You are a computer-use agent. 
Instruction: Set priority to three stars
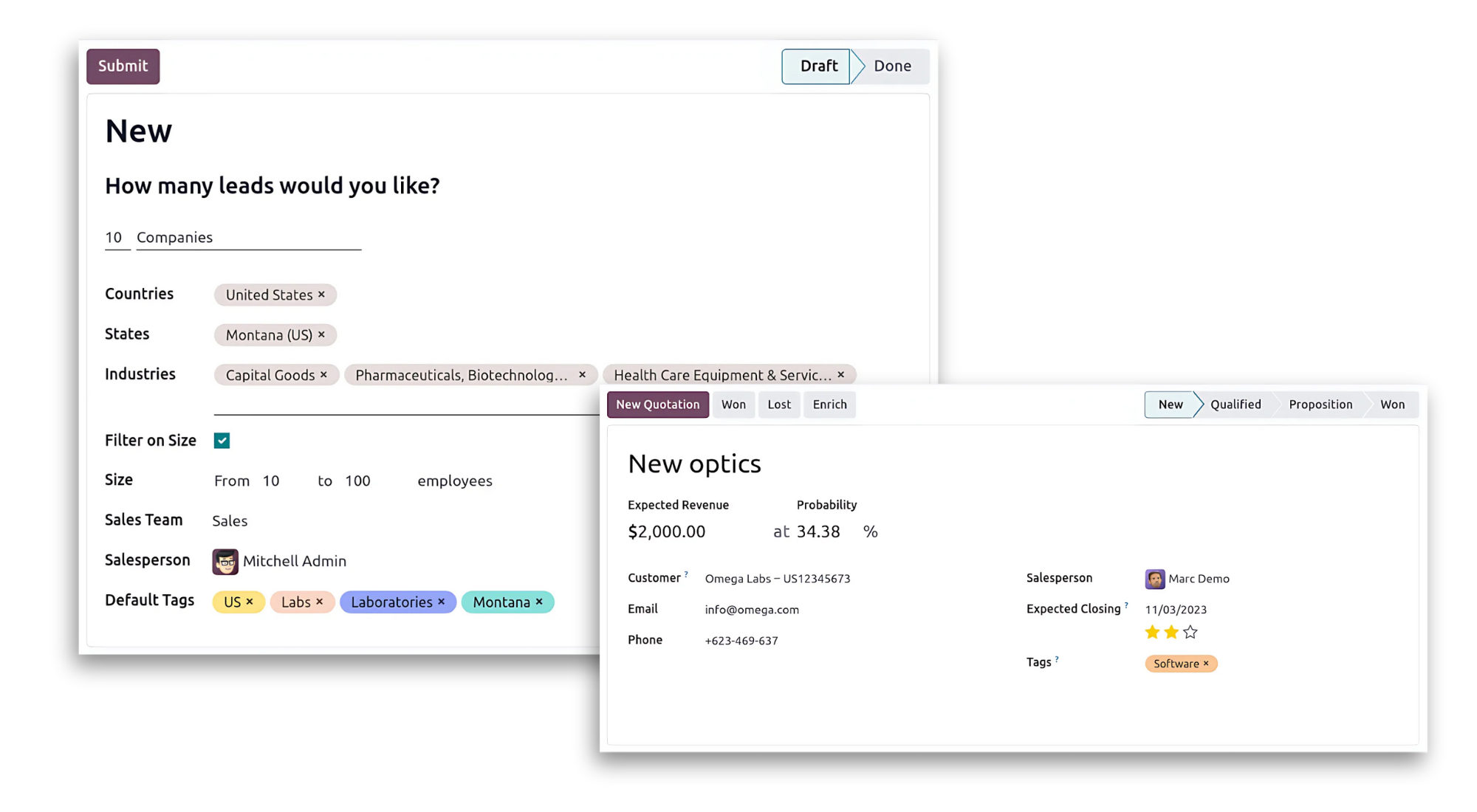coord(1190,632)
